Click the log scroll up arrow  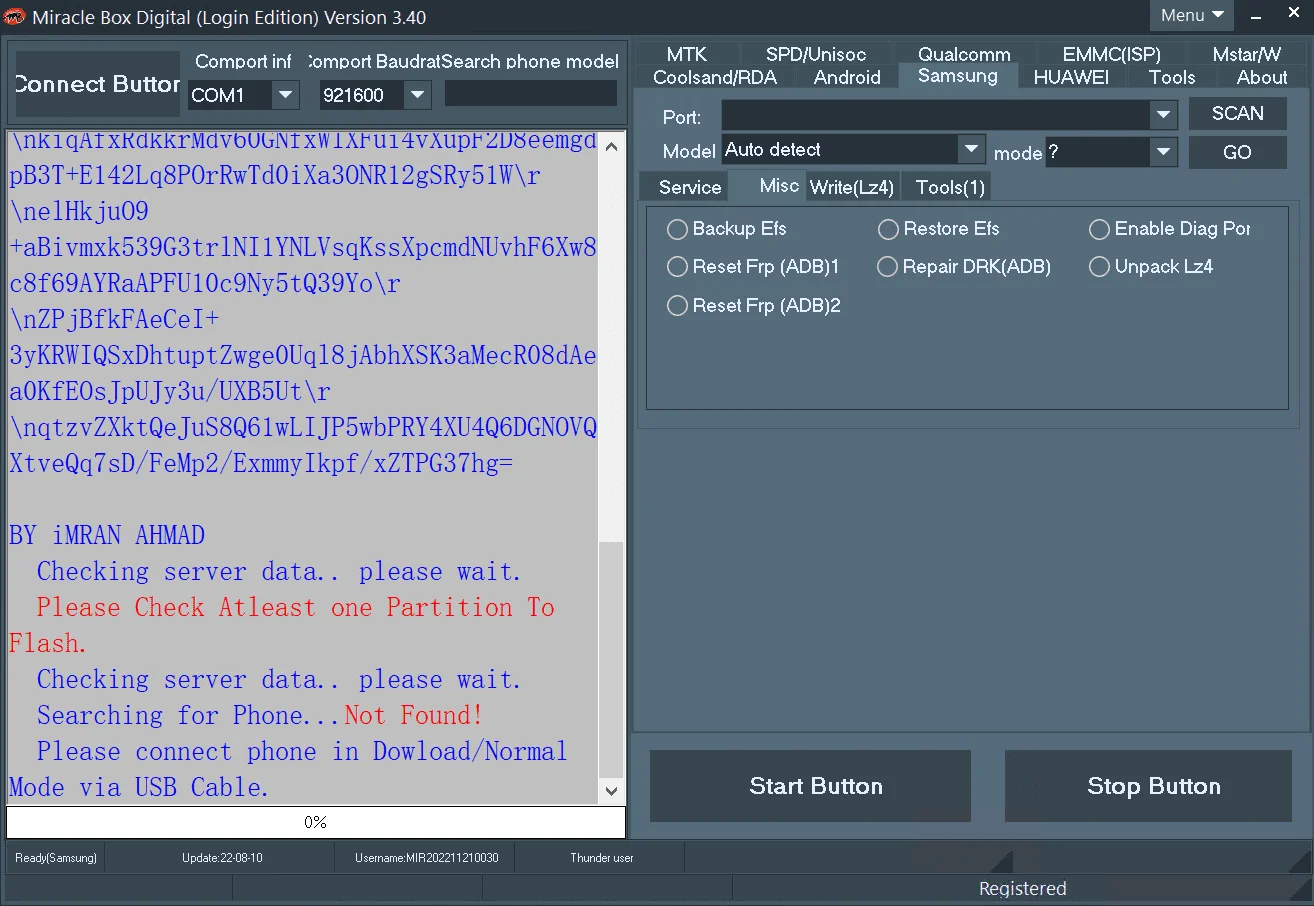[x=612, y=147]
